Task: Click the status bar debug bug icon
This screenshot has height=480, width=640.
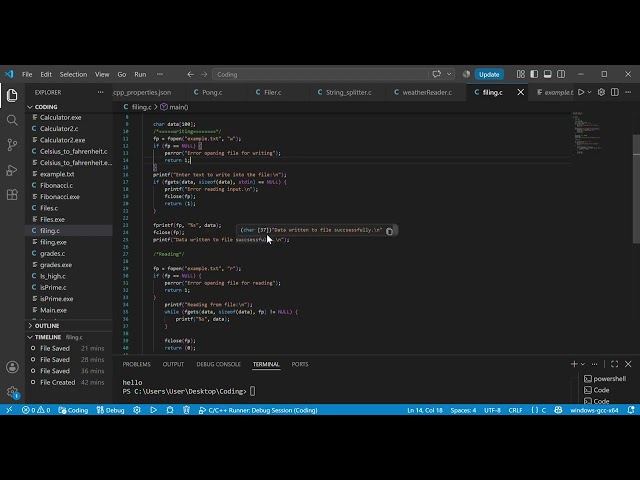Action: tap(170, 410)
